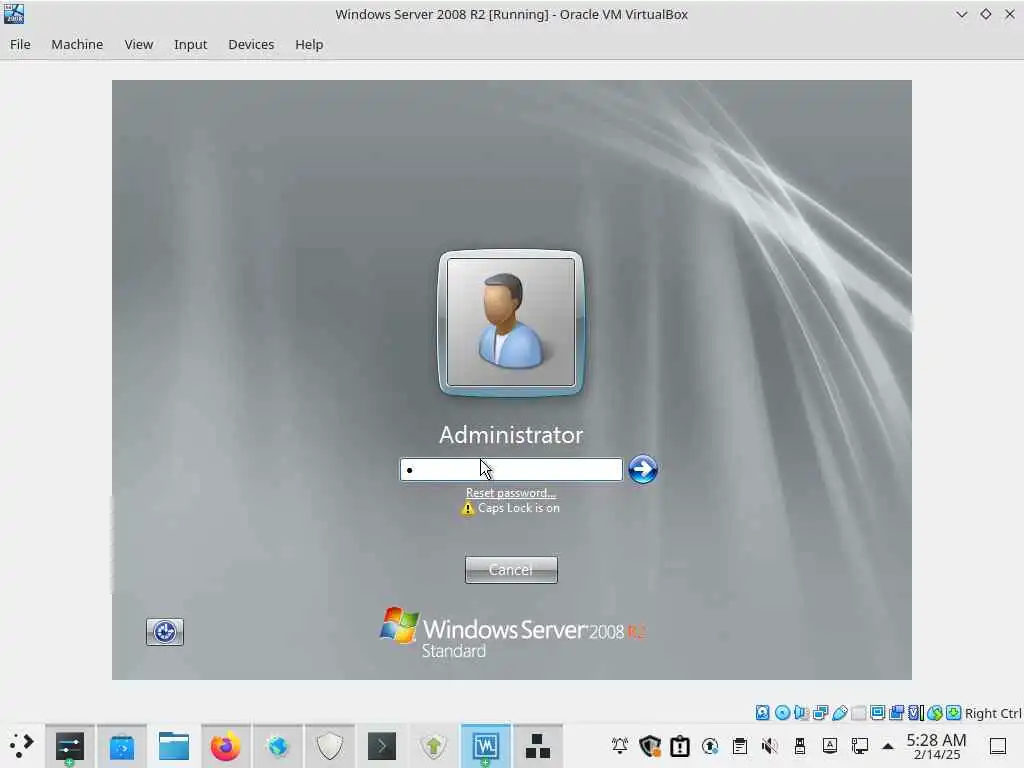Open the Devices menu

(251, 44)
